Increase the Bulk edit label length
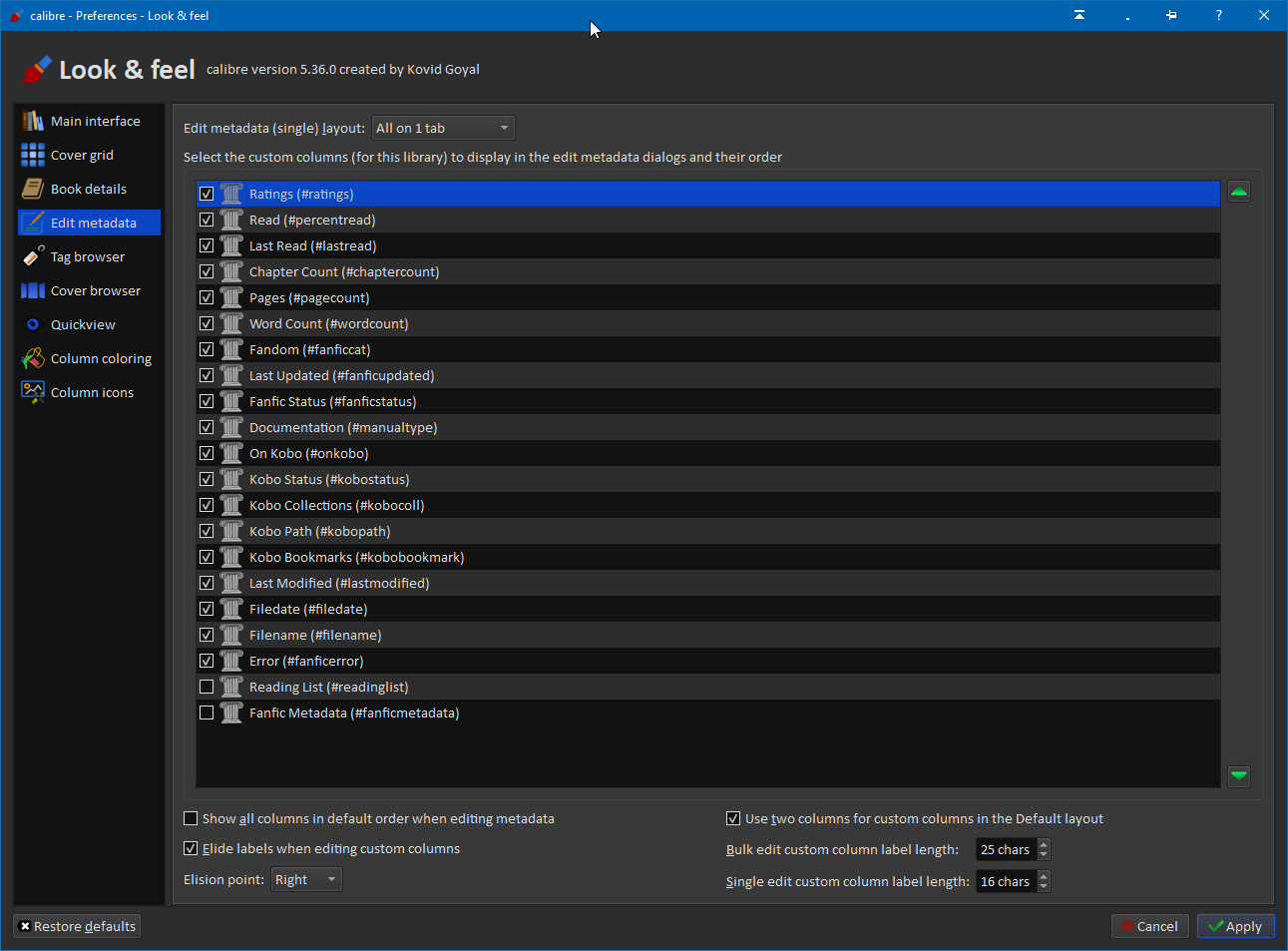This screenshot has width=1288, height=951. point(1044,844)
